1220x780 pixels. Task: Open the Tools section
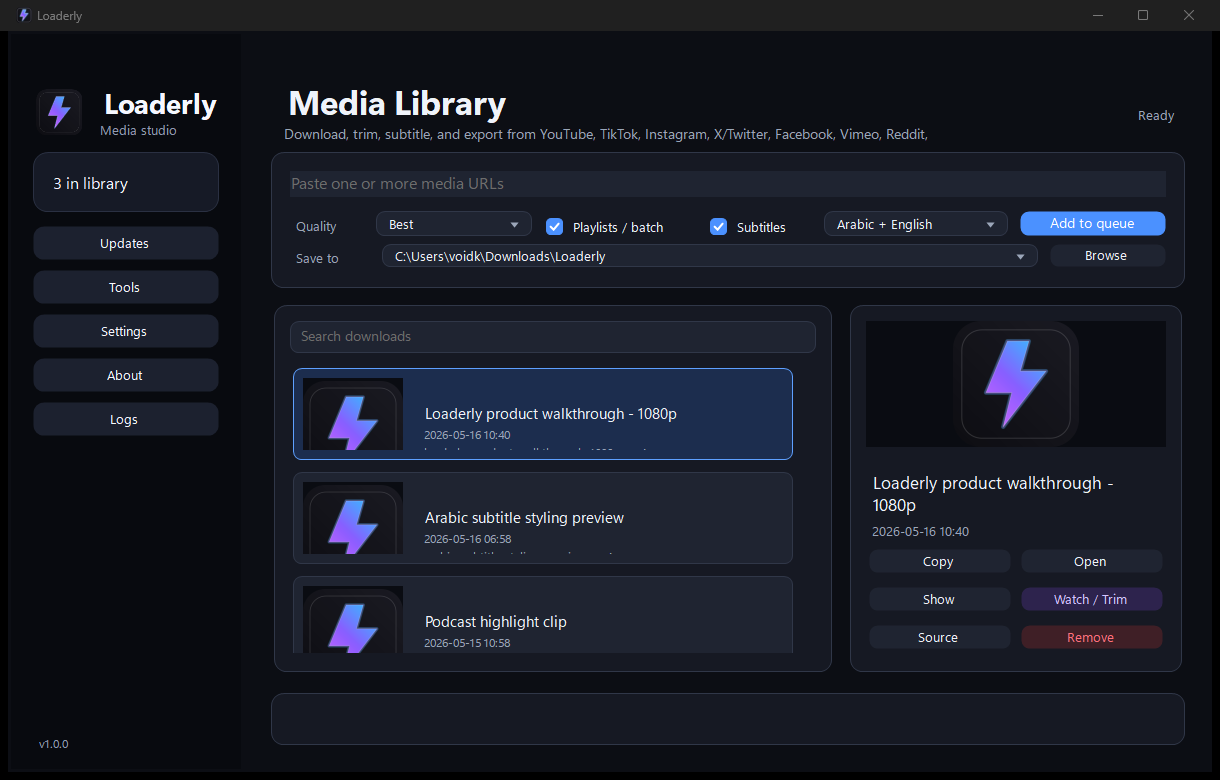[x=125, y=287]
